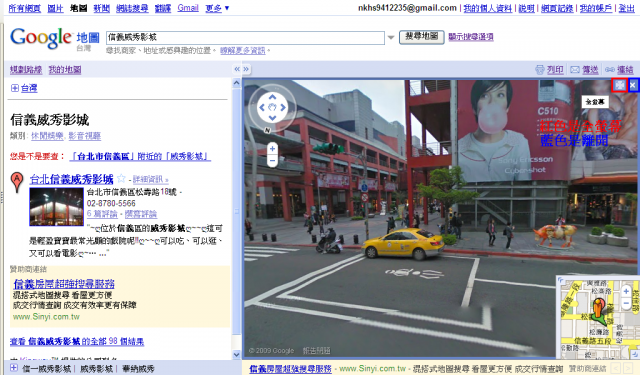
Task: Open the 更多 dropdown menu
Action: tap(217, 8)
